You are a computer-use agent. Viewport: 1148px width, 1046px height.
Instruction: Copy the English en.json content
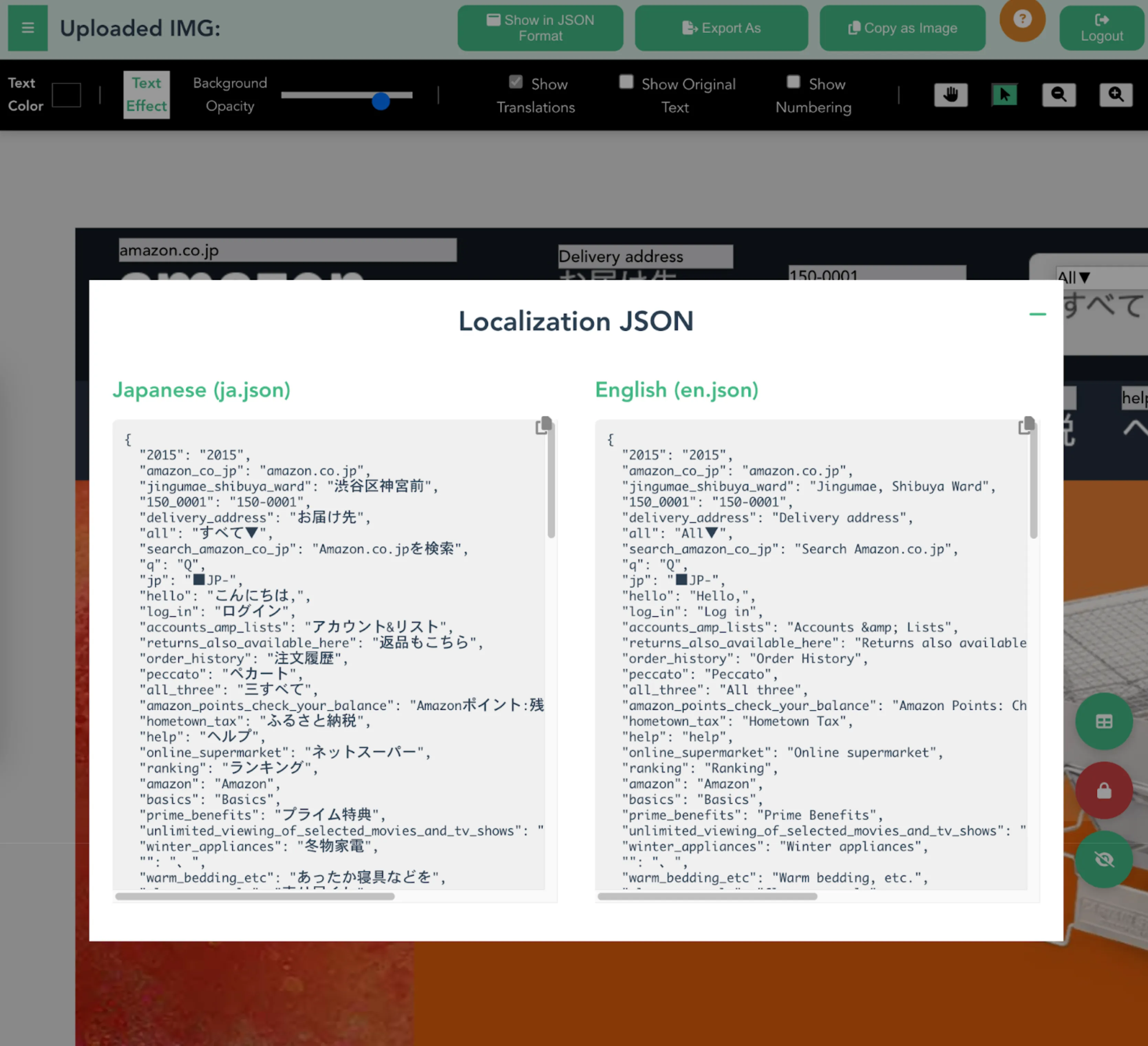[1026, 425]
